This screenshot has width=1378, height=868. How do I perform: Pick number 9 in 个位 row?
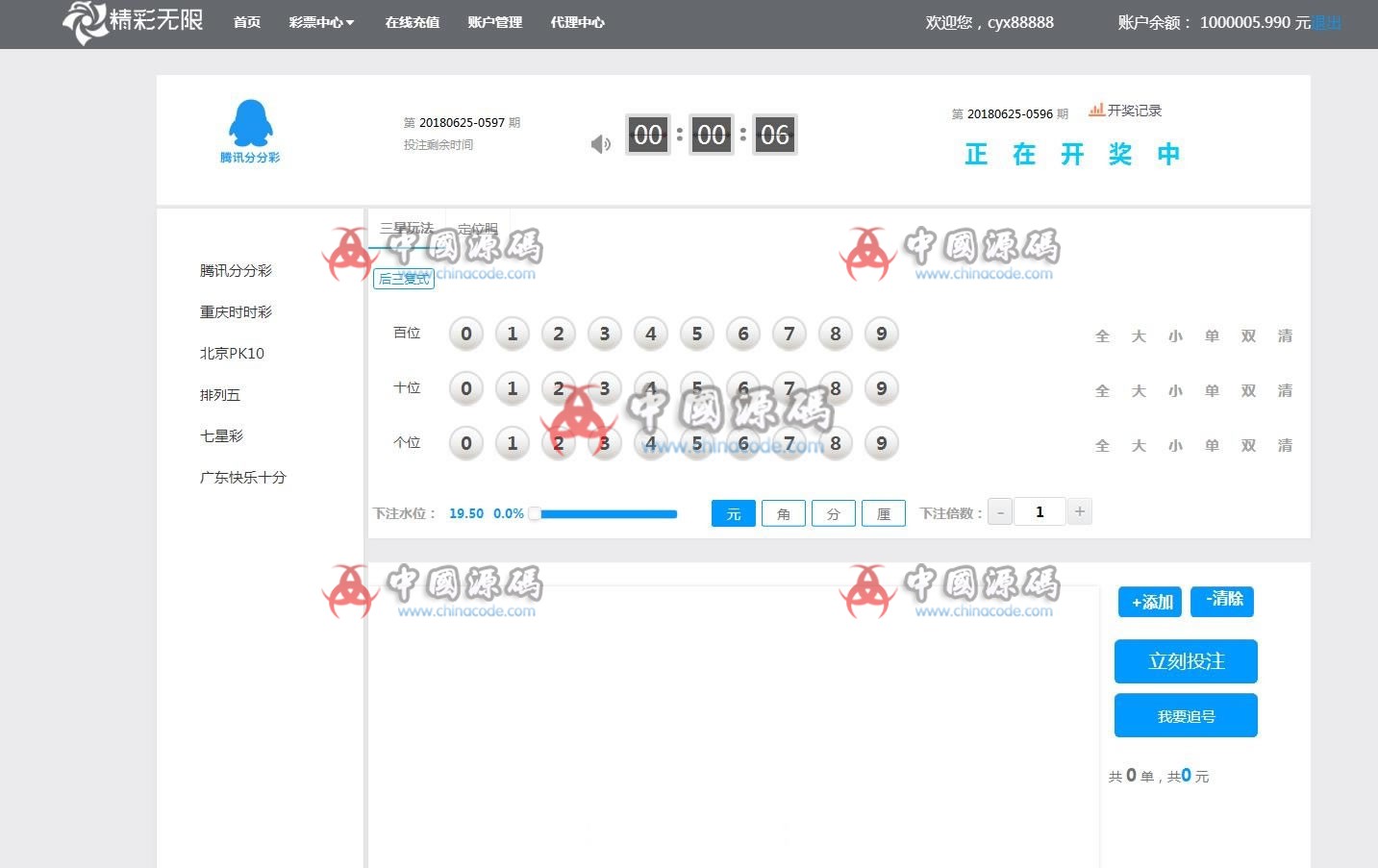pyautogui.click(x=882, y=443)
